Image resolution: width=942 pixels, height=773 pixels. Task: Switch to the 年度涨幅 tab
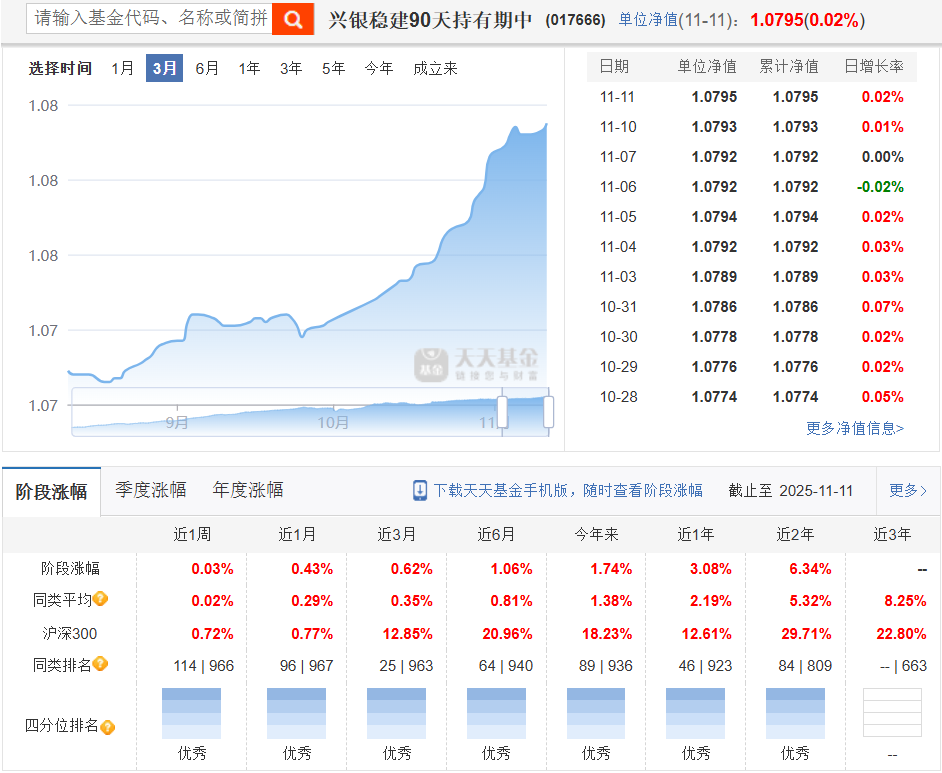(248, 490)
